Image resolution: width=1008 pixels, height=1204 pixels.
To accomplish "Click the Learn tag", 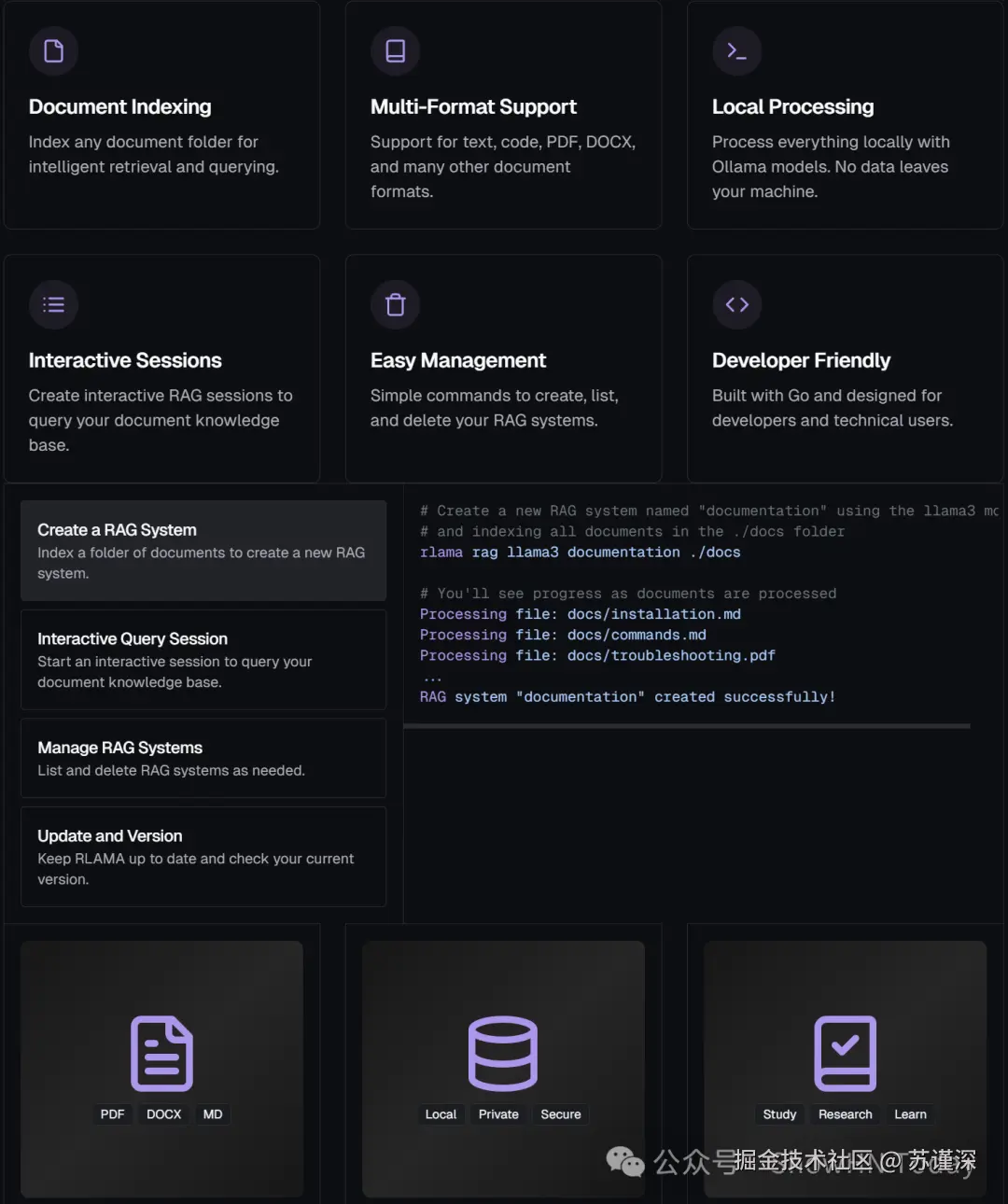I will pyautogui.click(x=911, y=1114).
